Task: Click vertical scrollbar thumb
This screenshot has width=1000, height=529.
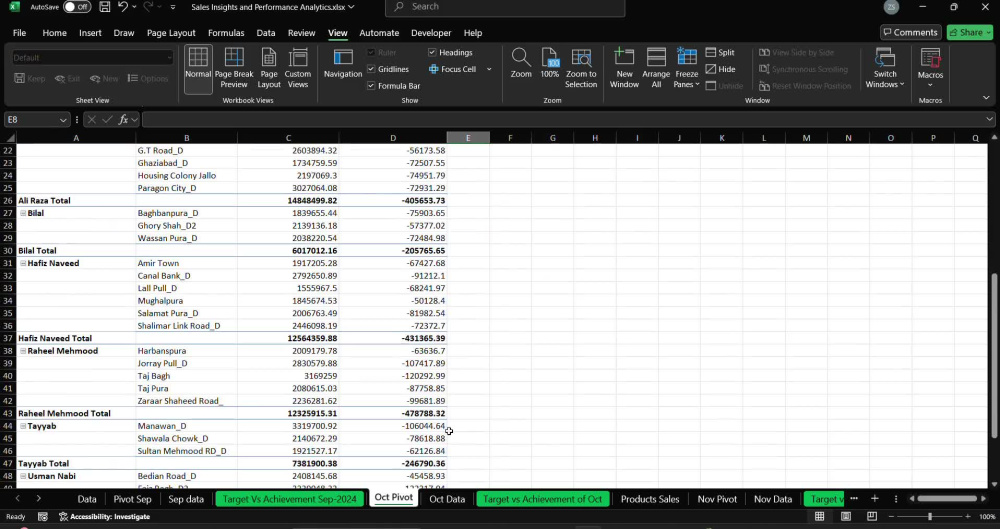Action: click(x=994, y=355)
